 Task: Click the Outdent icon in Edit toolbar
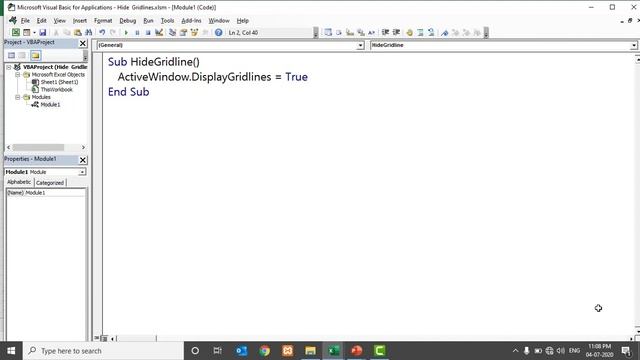pyautogui.click(x=396, y=32)
